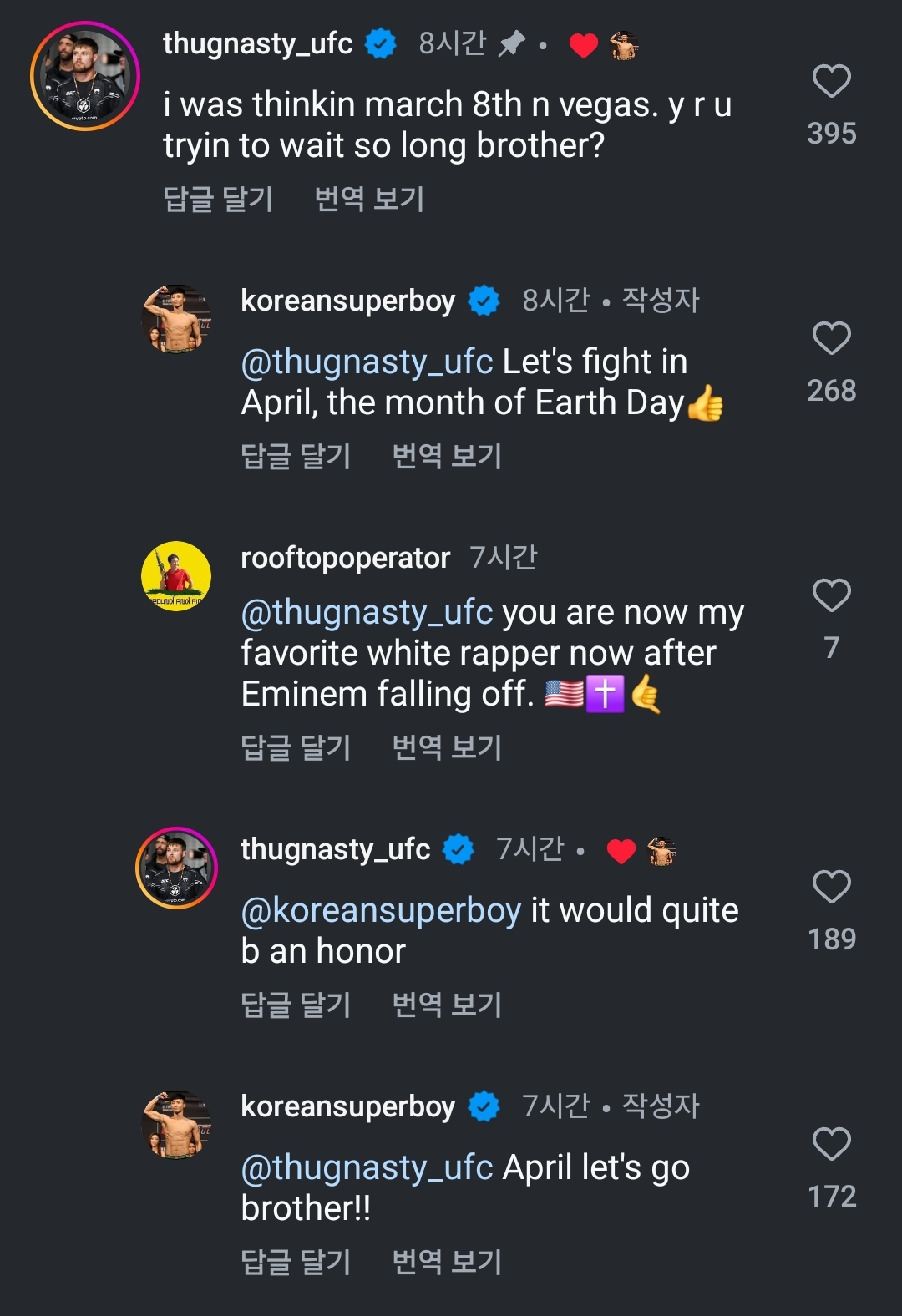Reply to rooftopoperator's Eminem comment
Screen dimensions: 902x1316
click(296, 748)
